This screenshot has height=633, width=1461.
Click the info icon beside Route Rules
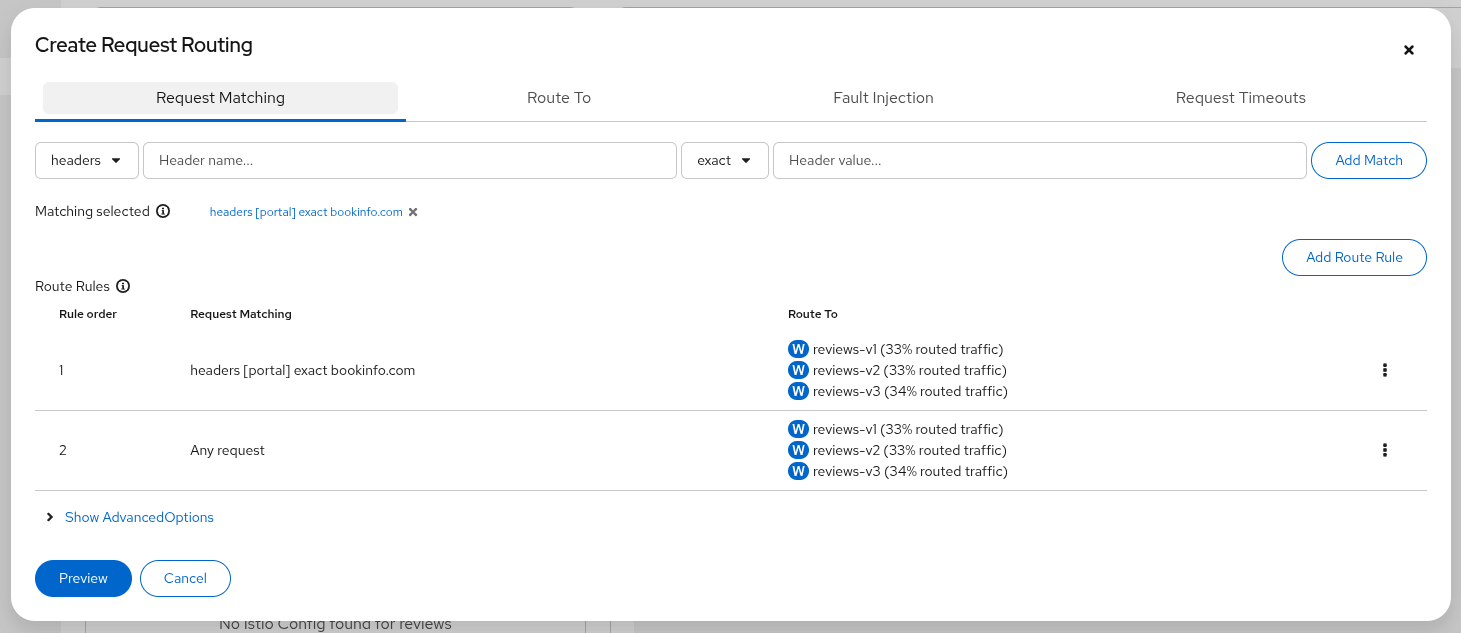(123, 286)
